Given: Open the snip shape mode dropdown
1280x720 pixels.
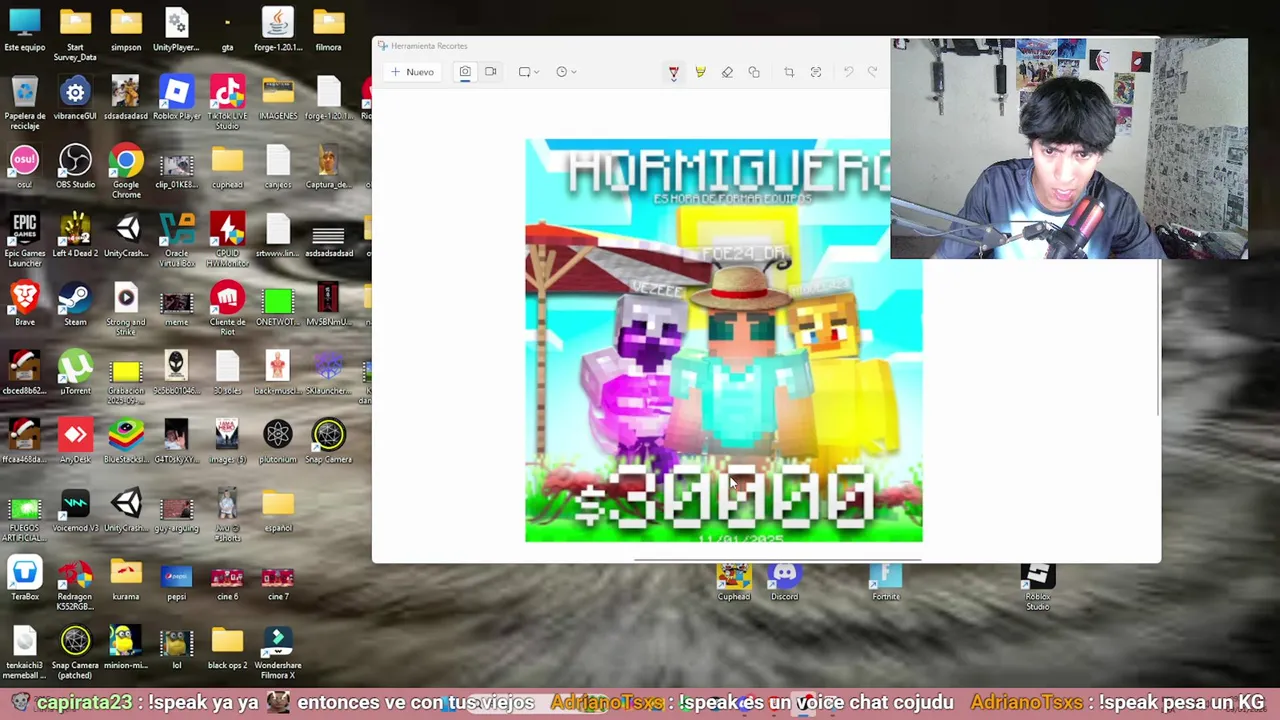Looking at the screenshot, I should click(x=529, y=72).
